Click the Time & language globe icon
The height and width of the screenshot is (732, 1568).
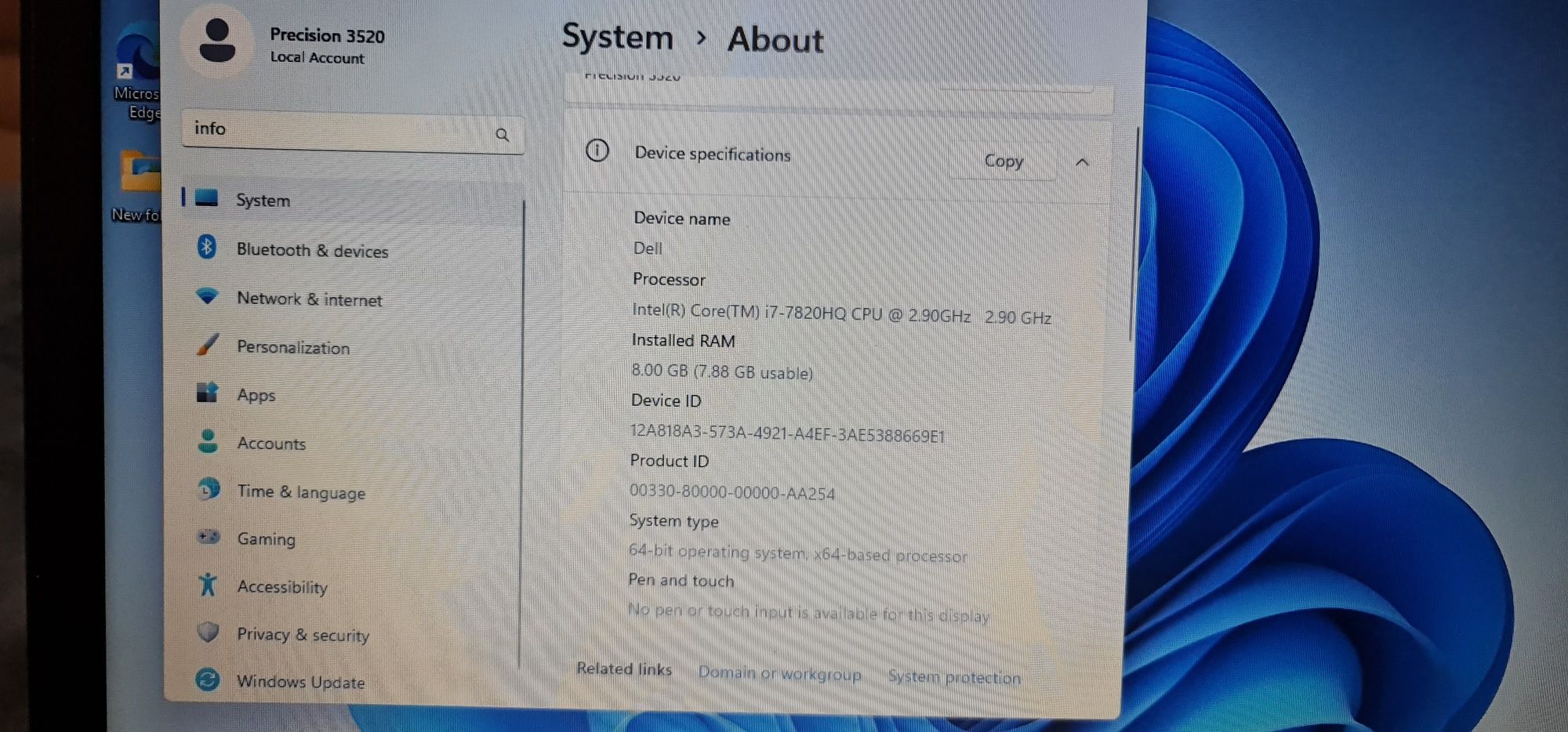coord(208,489)
